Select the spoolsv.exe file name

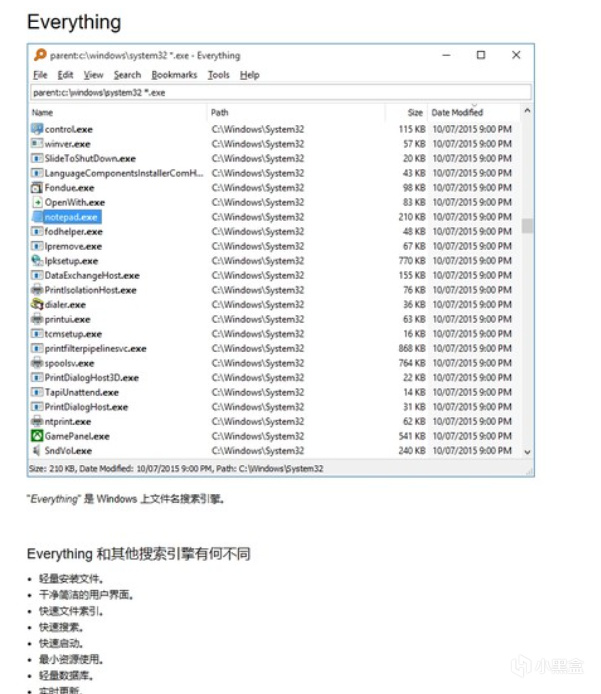pyautogui.click(x=69, y=363)
